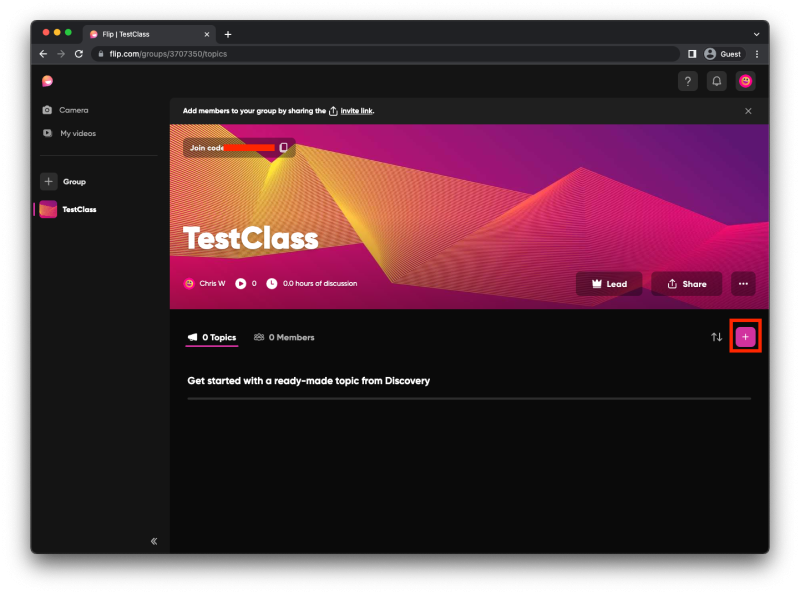Open the browser menu with three dots
This screenshot has height=594, width=800.
click(x=757, y=54)
